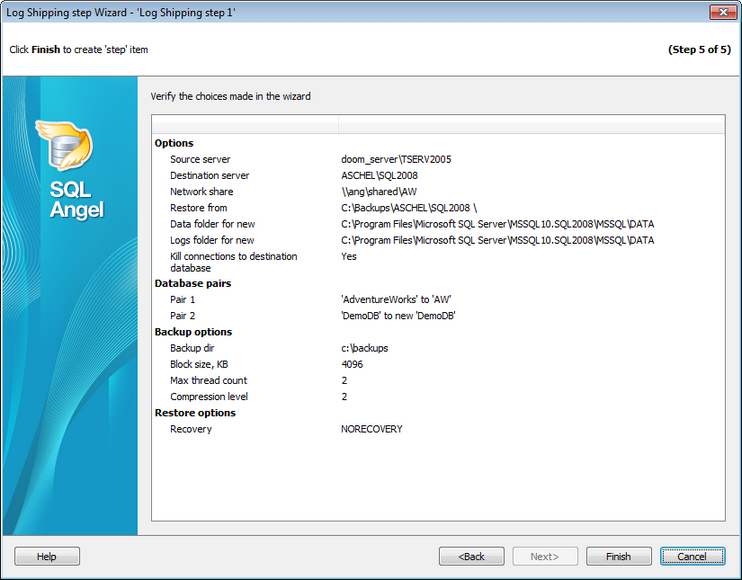742x580 pixels.
Task: Click the Network share row label
Action: (x=202, y=192)
